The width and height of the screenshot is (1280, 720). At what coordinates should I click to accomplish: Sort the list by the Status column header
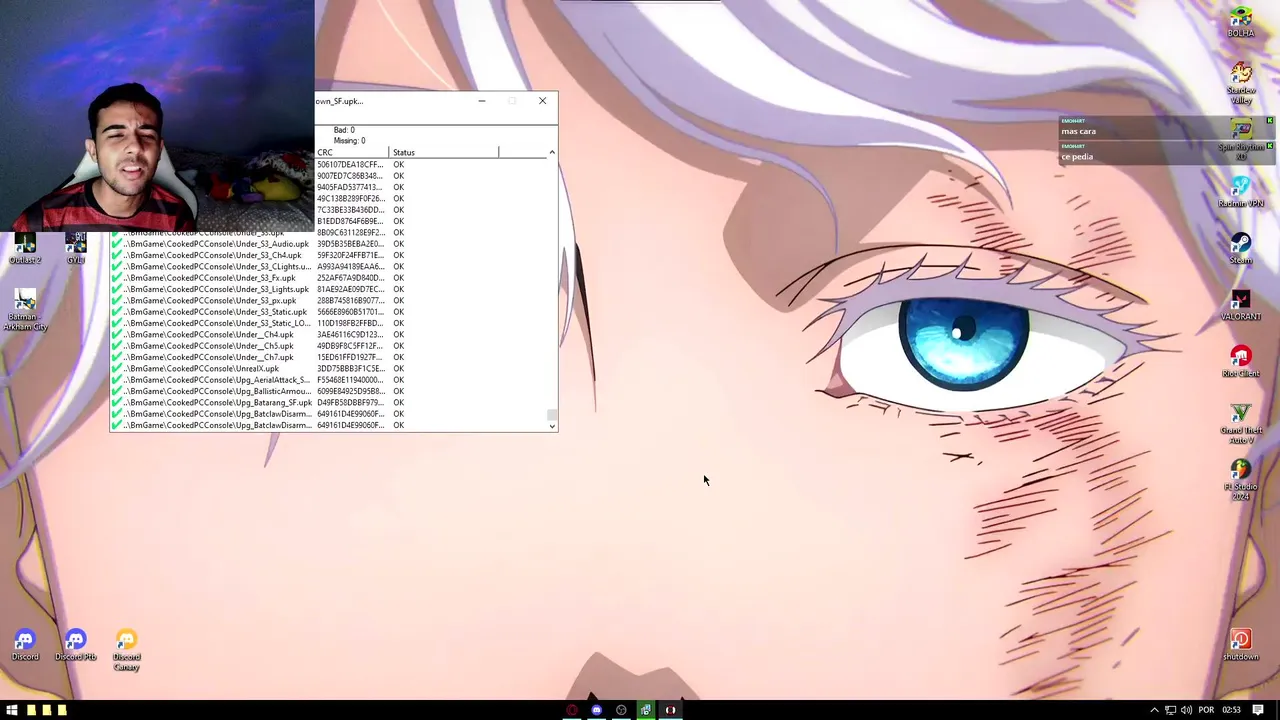pyautogui.click(x=444, y=152)
